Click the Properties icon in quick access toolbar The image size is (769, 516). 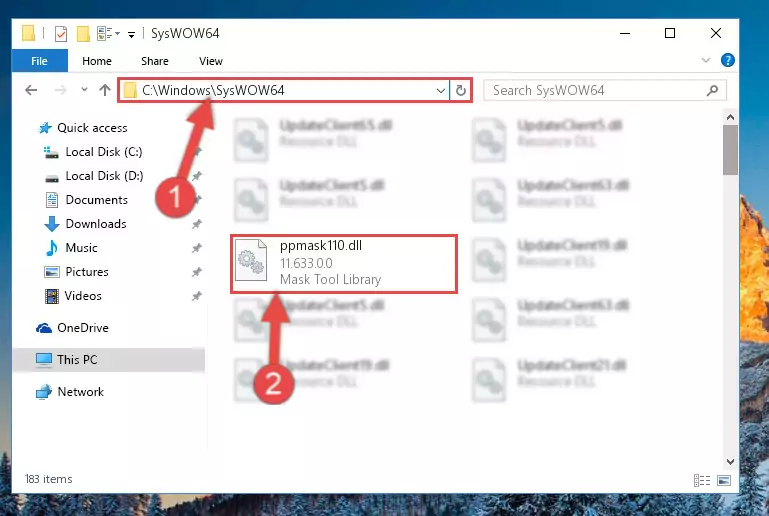61,34
